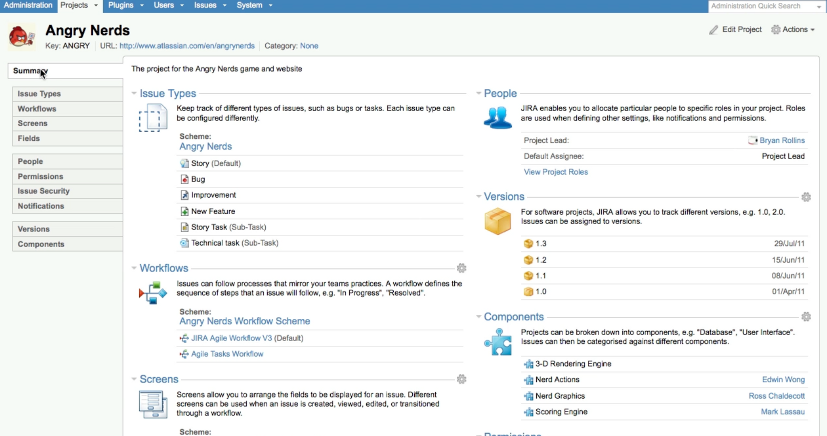The image size is (827, 436).
Task: Open the View Project Roles link
Action: pyautogui.click(x=555, y=172)
